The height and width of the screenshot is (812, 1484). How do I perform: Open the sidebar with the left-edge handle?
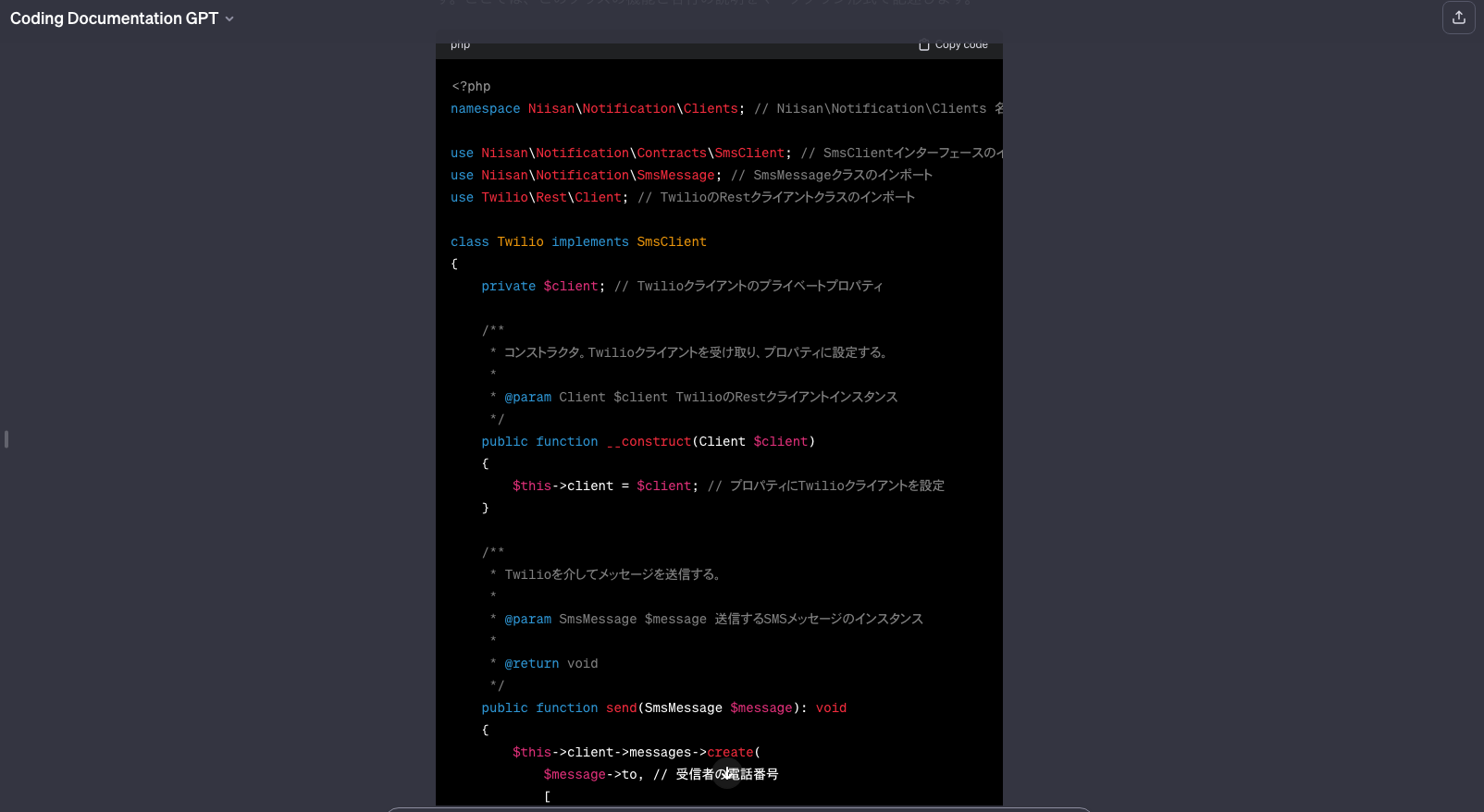pos(6,439)
